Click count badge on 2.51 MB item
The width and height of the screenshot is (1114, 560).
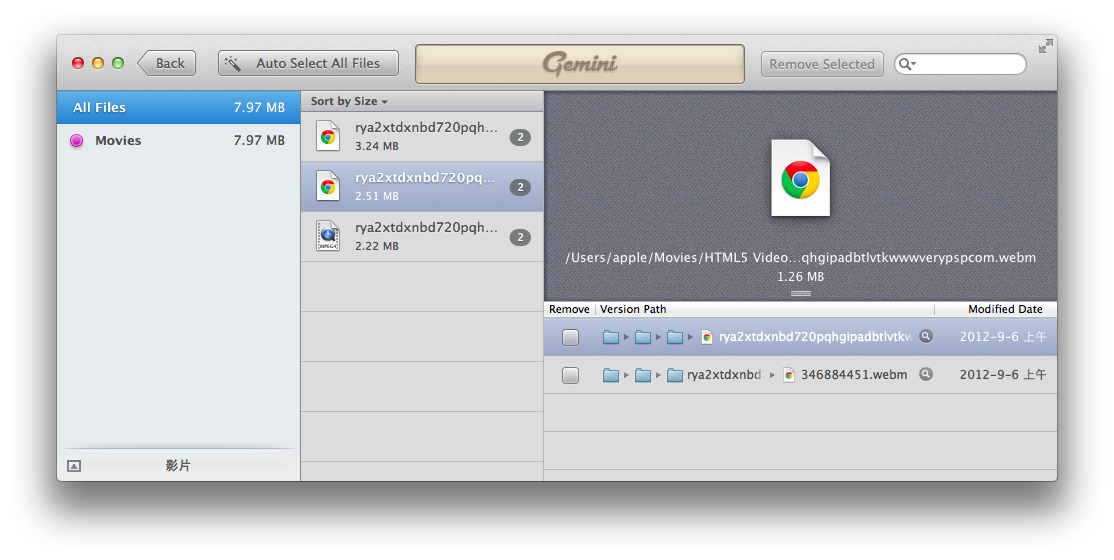coord(520,187)
